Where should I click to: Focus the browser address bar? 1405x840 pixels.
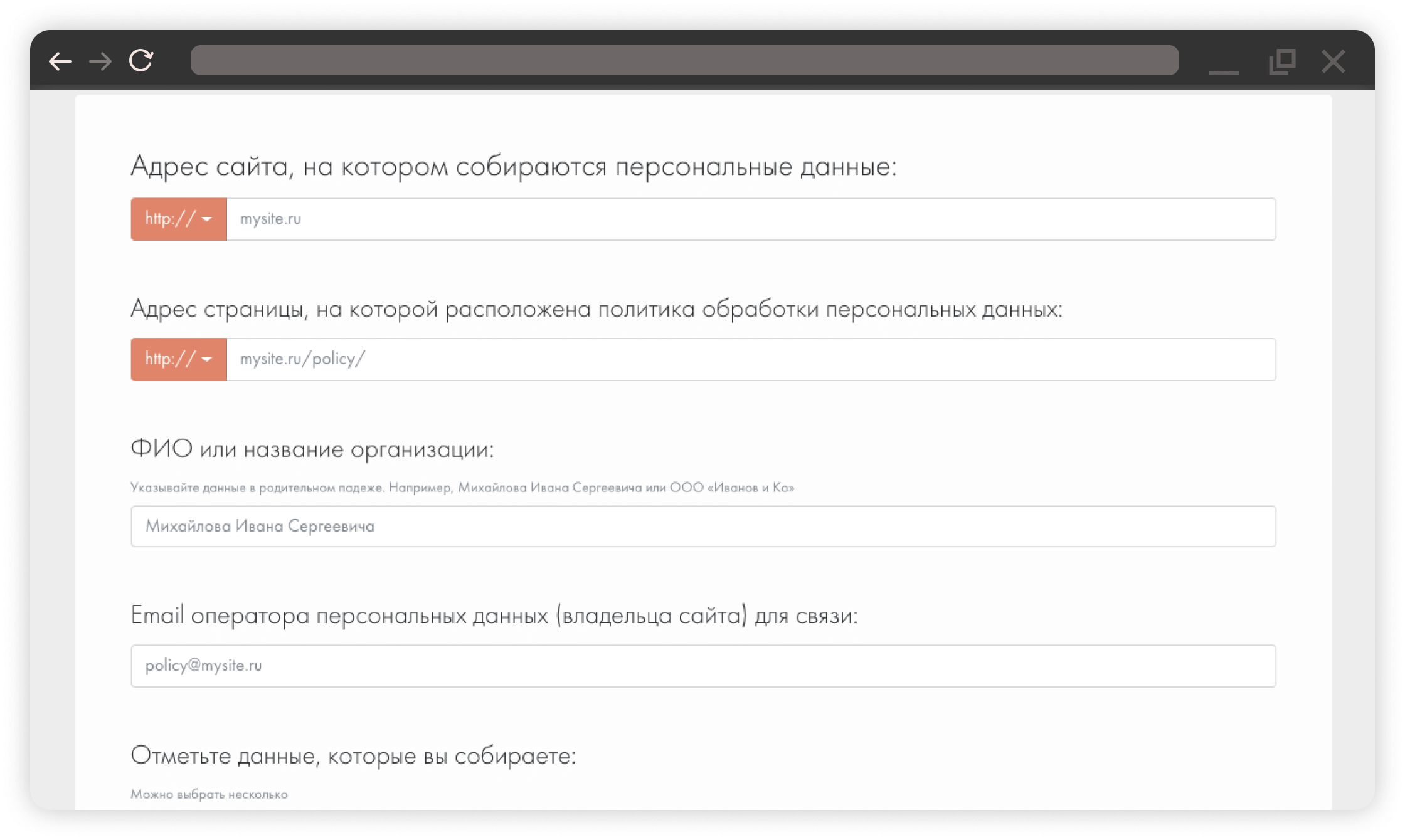[684, 60]
